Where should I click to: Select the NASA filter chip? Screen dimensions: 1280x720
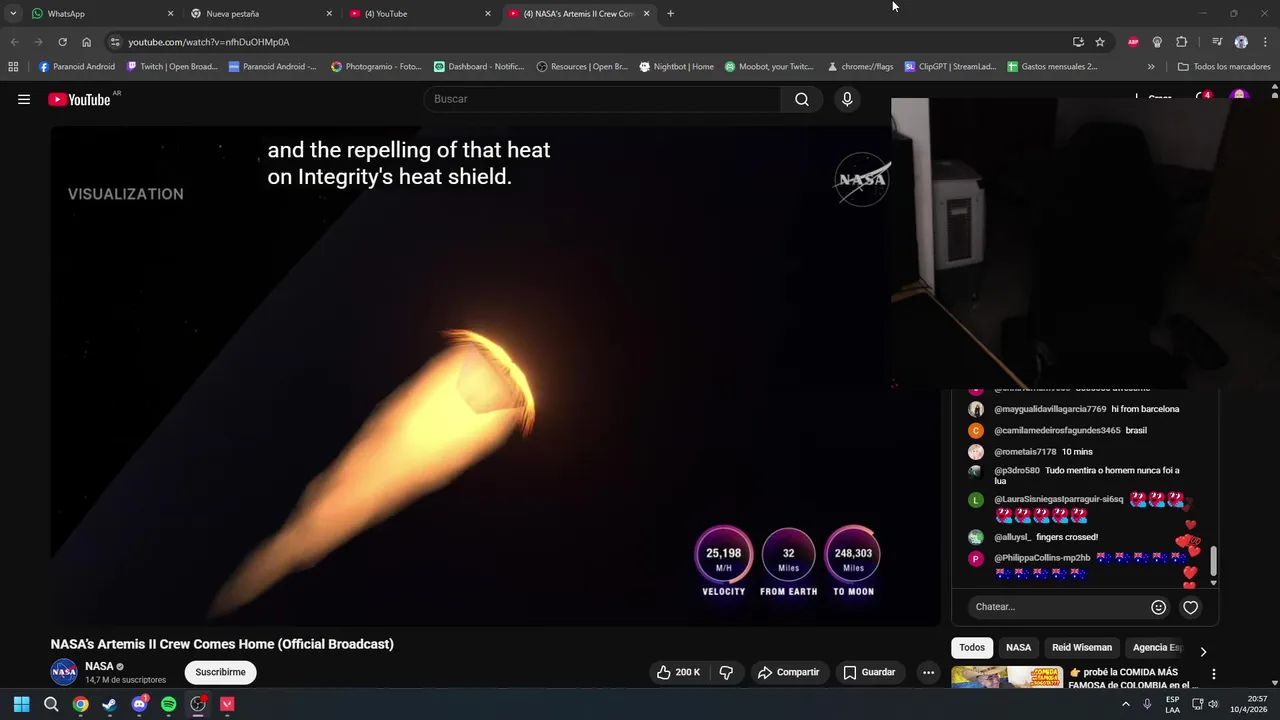1018,647
